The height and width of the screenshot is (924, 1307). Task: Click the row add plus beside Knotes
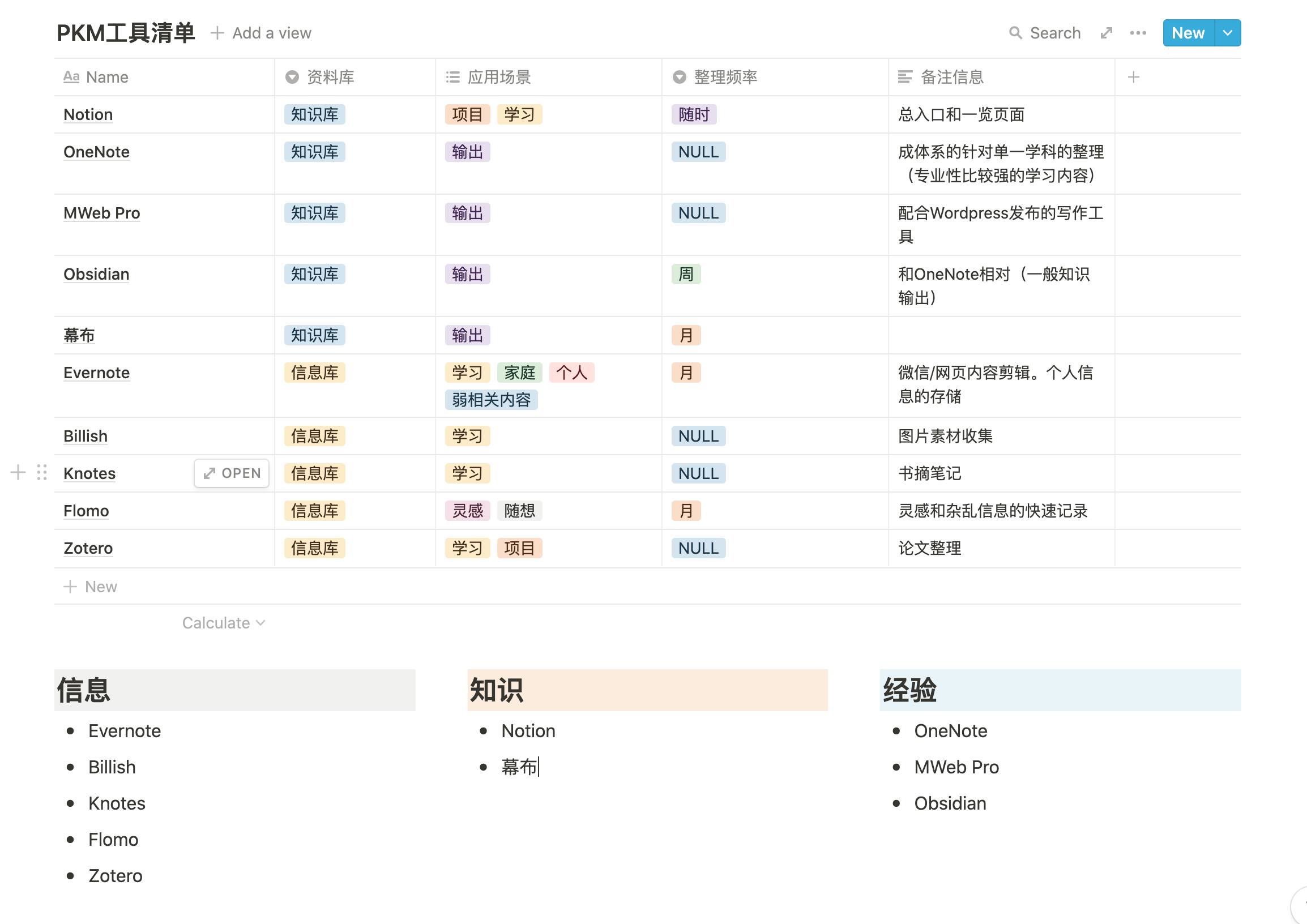click(18, 472)
